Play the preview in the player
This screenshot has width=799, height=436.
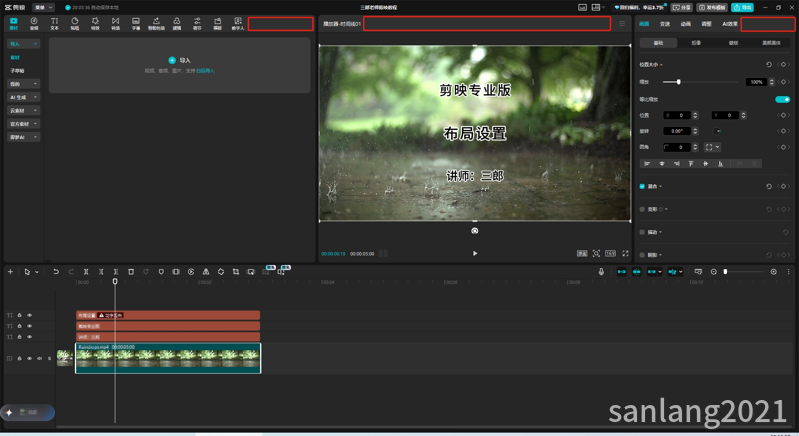[x=475, y=254]
